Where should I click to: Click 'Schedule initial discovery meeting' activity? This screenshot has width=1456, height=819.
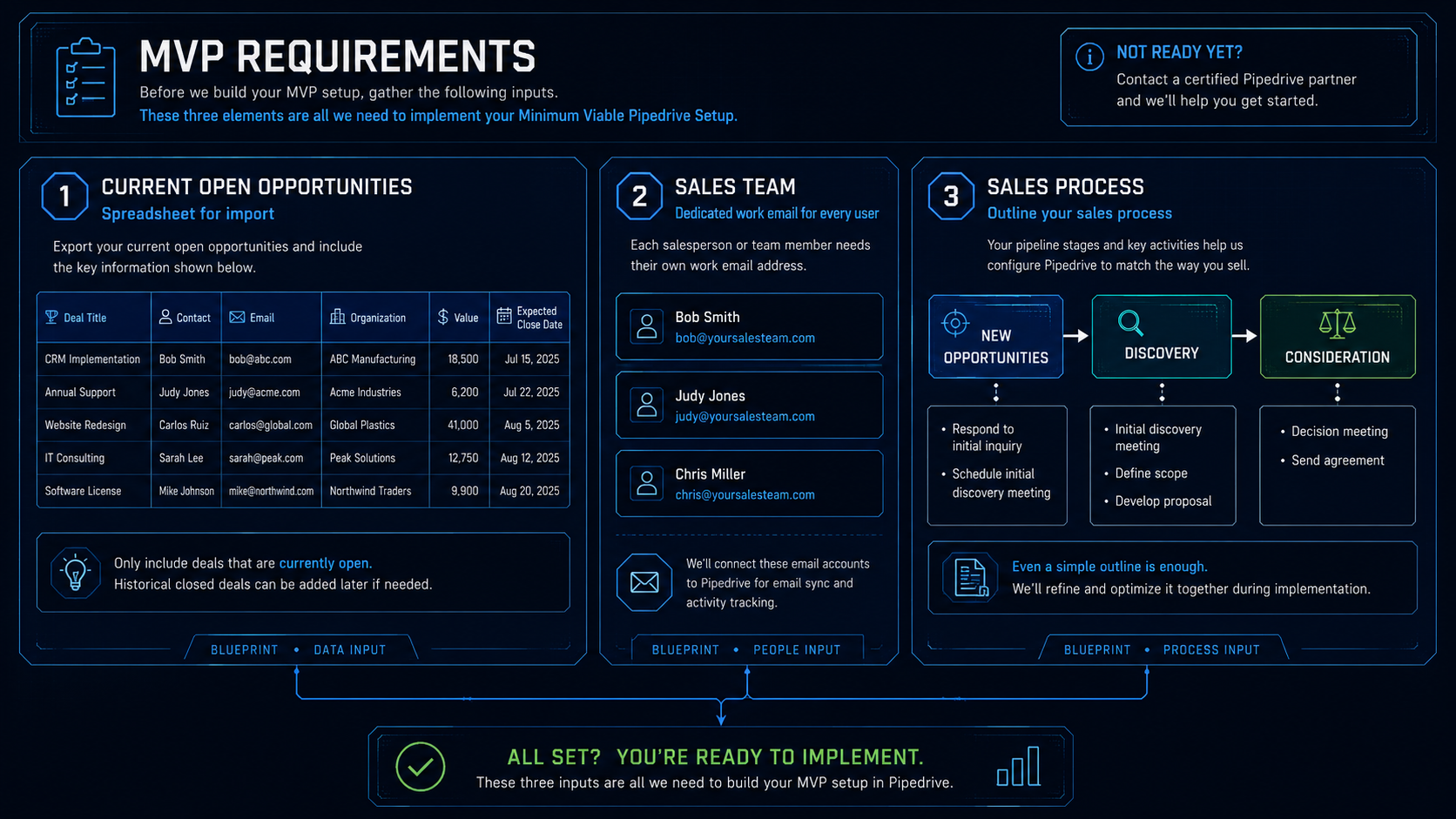(1001, 484)
